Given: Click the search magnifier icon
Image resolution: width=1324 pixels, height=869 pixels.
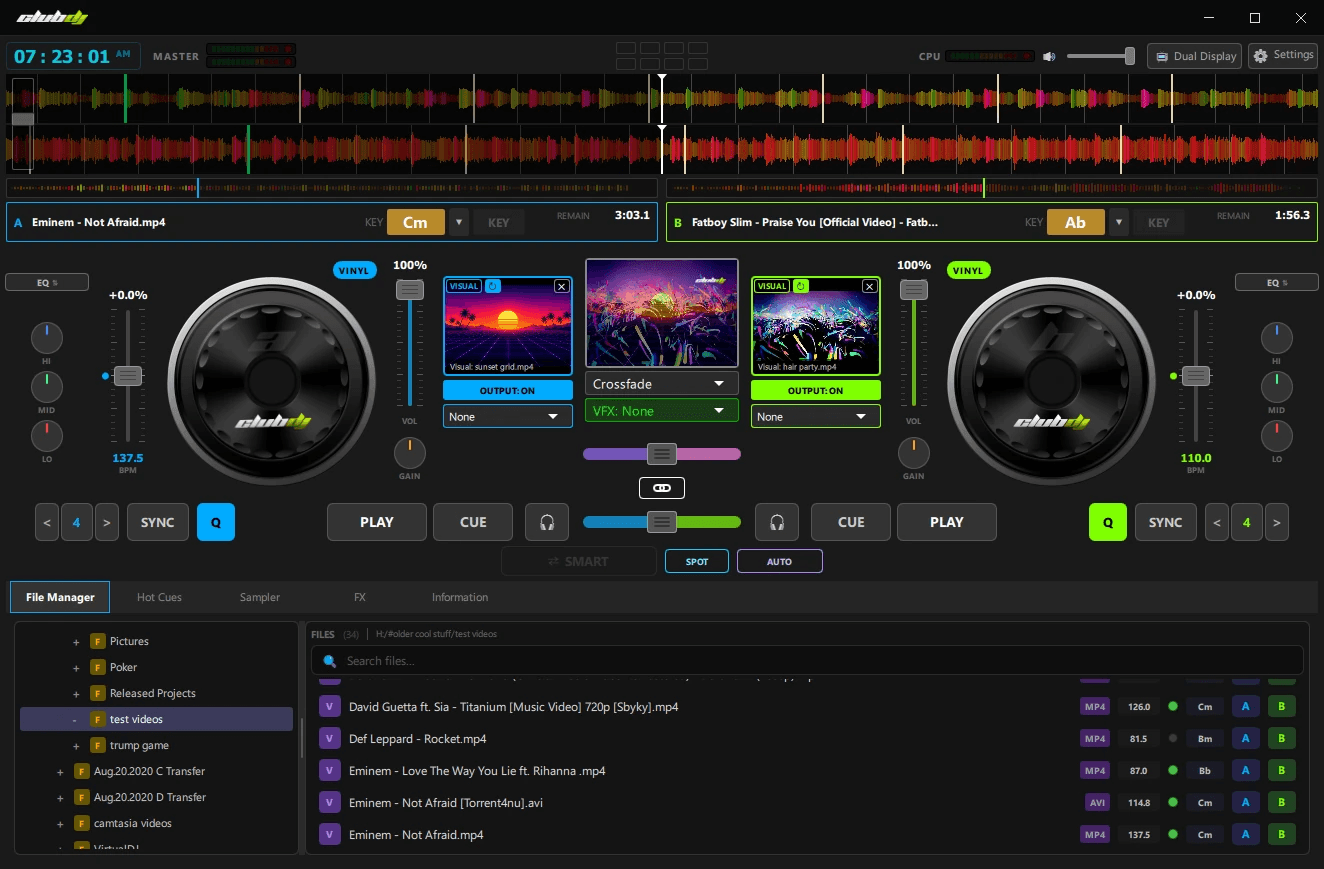Looking at the screenshot, I should 329,661.
